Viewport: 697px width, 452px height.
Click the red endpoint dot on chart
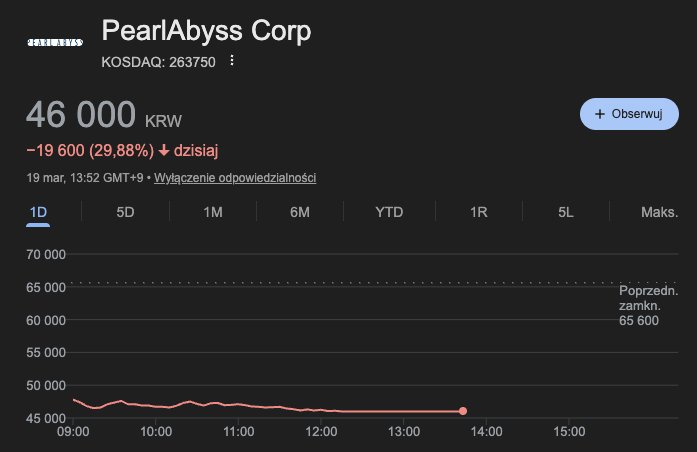tap(462, 411)
